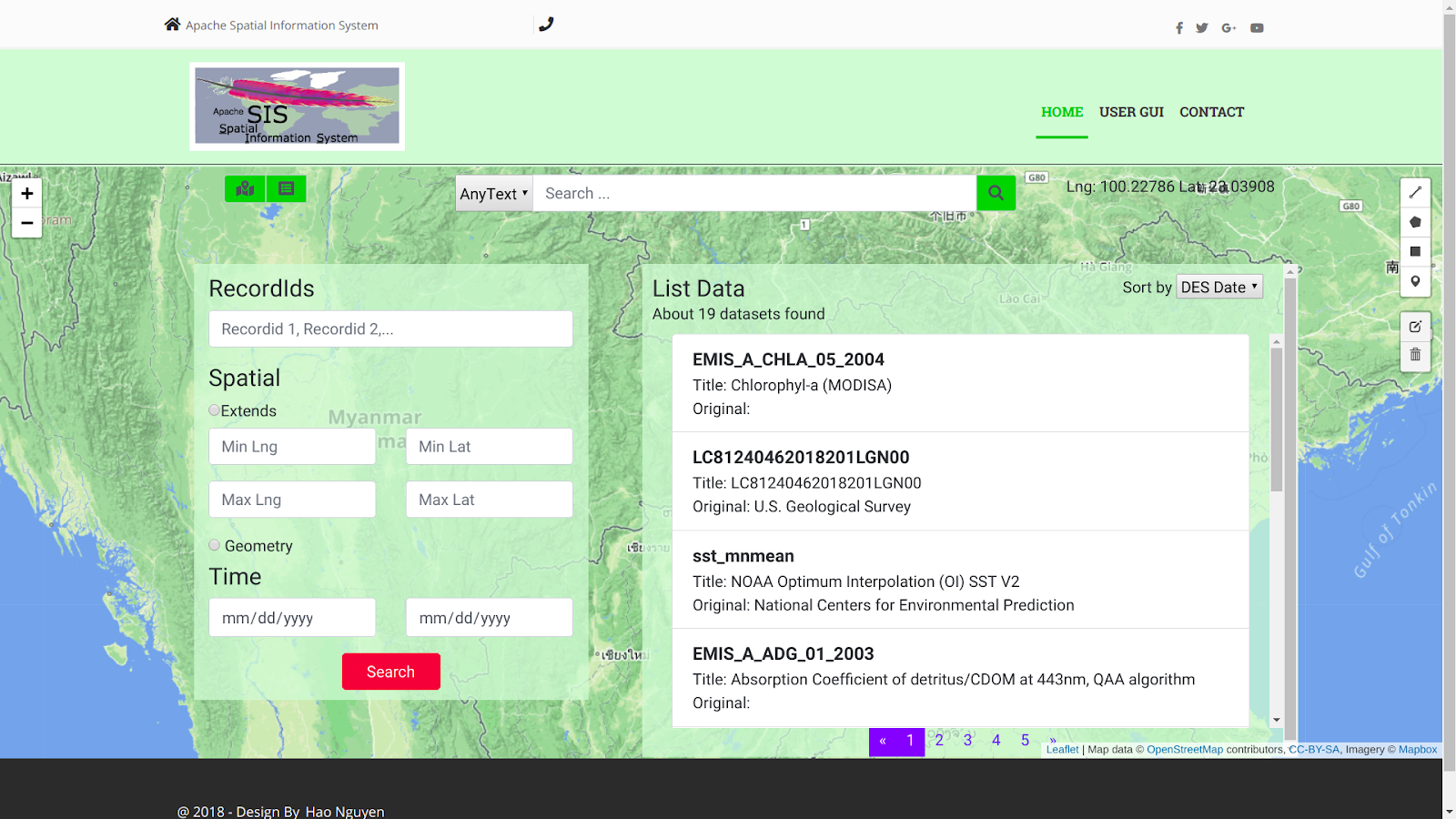Click the green magnifier search button
Viewport: 1456px width, 819px height.
pos(996,193)
